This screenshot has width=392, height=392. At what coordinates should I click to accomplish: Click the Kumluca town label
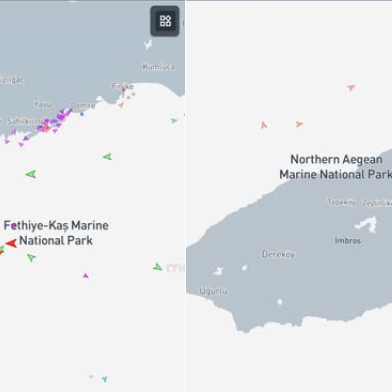pos(158,67)
